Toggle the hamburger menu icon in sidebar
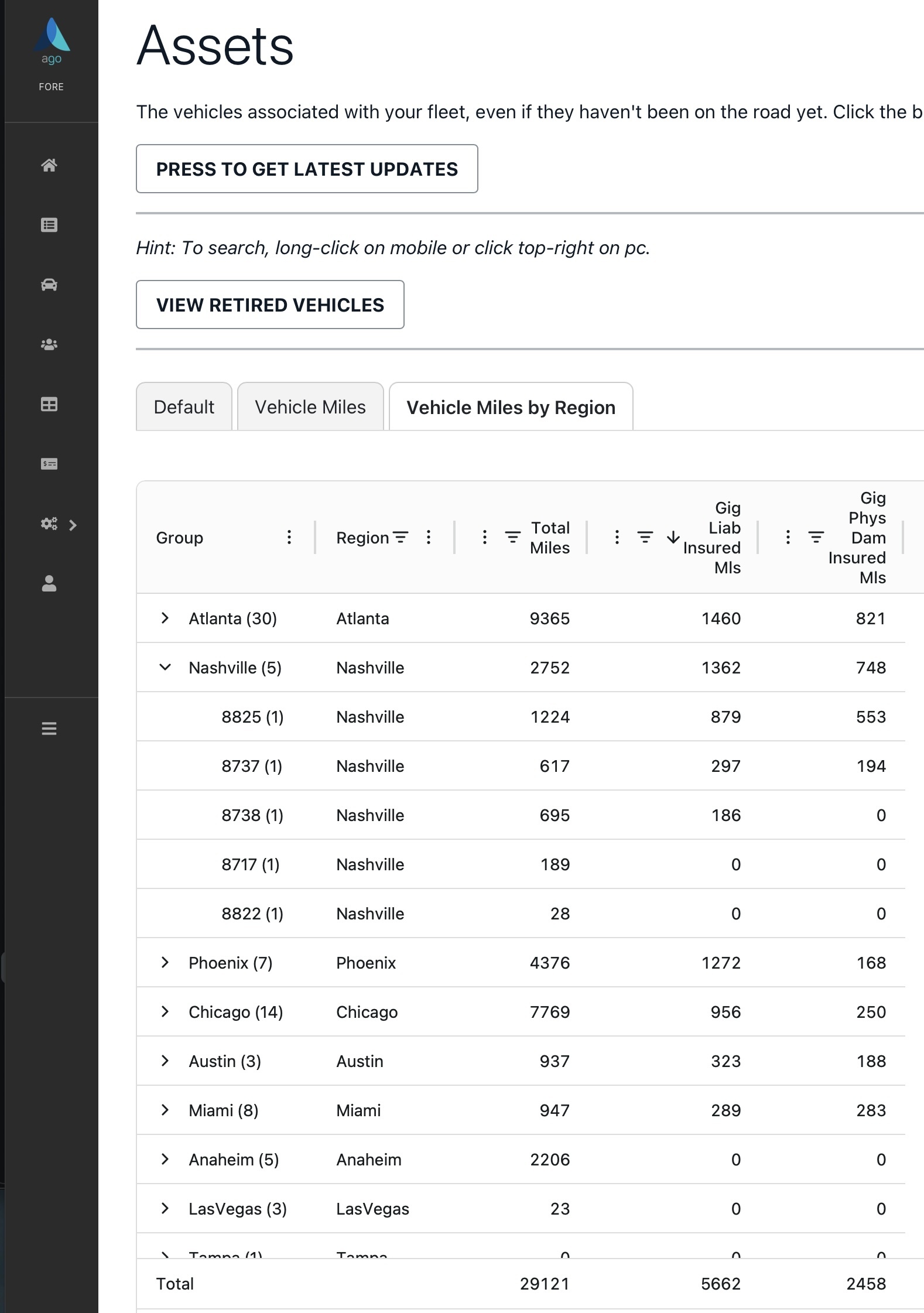The width and height of the screenshot is (924, 1313). (49, 729)
